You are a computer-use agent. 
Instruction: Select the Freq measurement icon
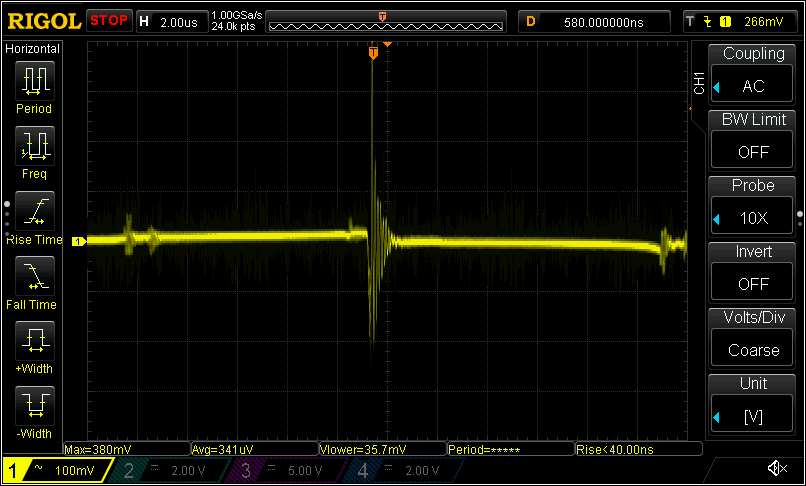click(x=33, y=145)
